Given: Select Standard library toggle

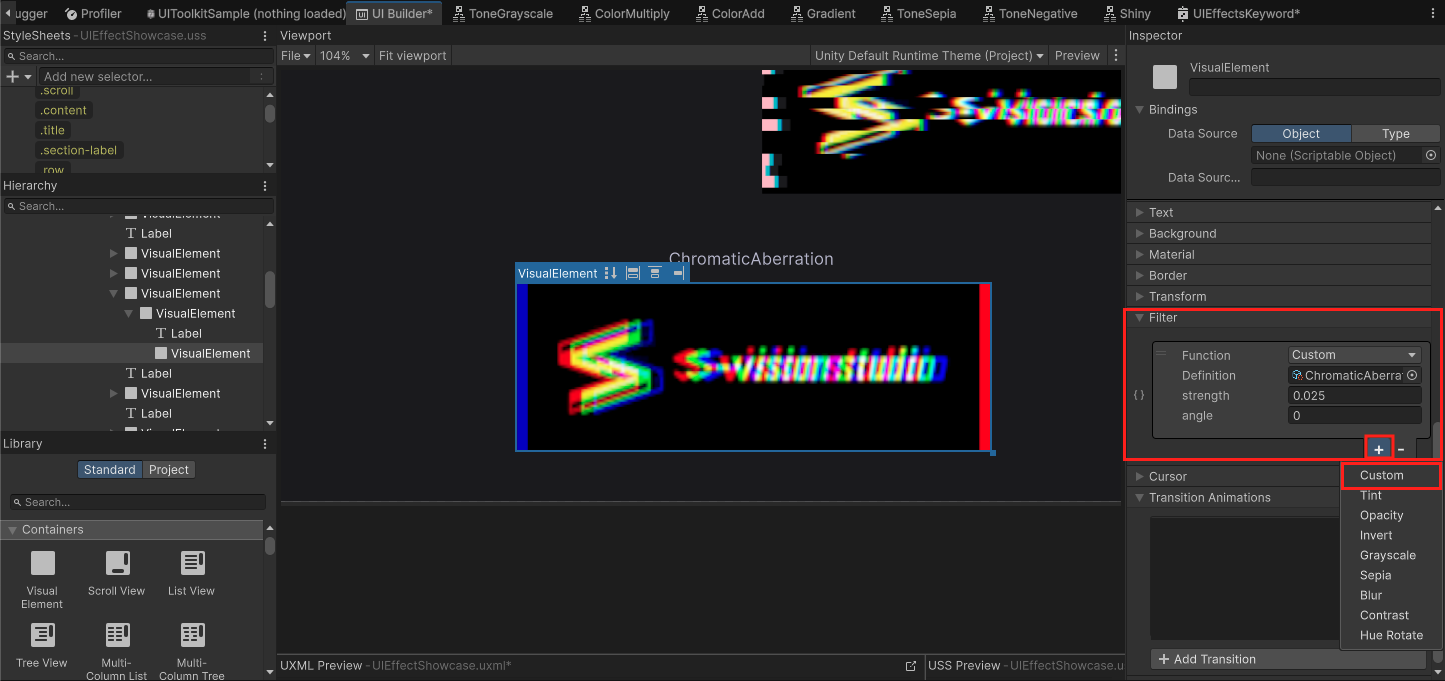Looking at the screenshot, I should 110,470.
